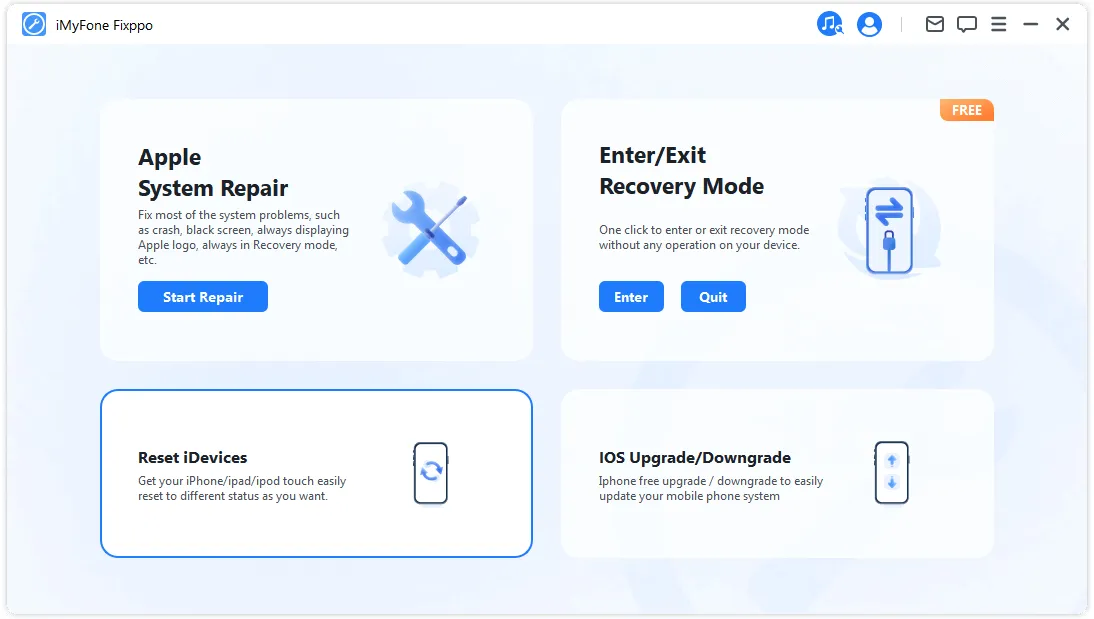Open the music search icon
1094x619 pixels.
pos(830,24)
